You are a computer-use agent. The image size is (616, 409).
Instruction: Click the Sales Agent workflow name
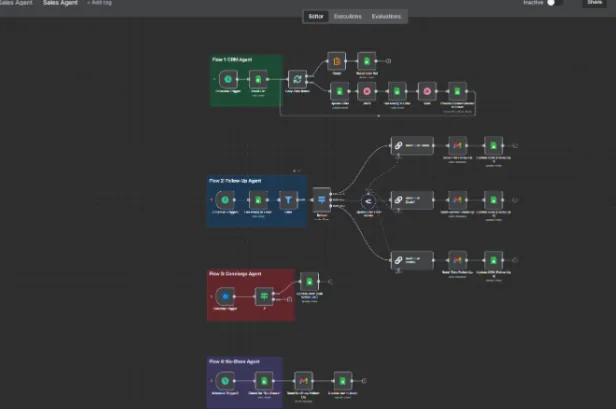click(60, 3)
